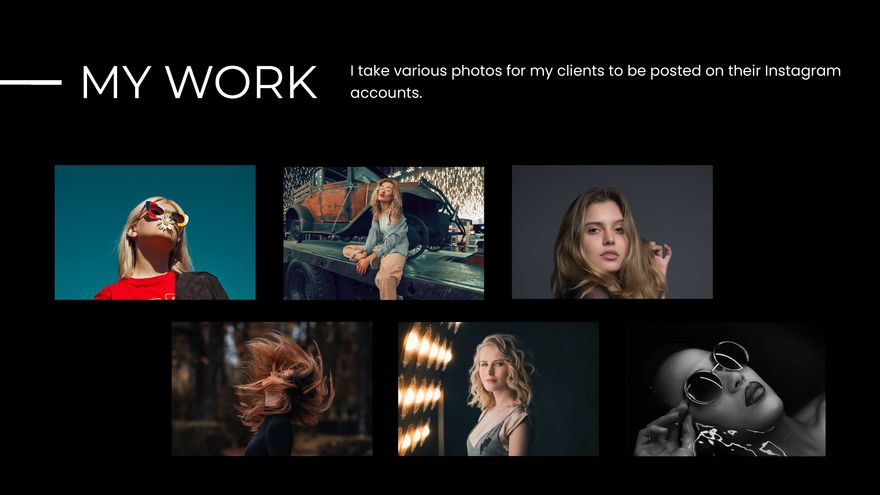Select the hair flip photo in the forest
The width and height of the screenshot is (880, 495).
click(x=271, y=389)
